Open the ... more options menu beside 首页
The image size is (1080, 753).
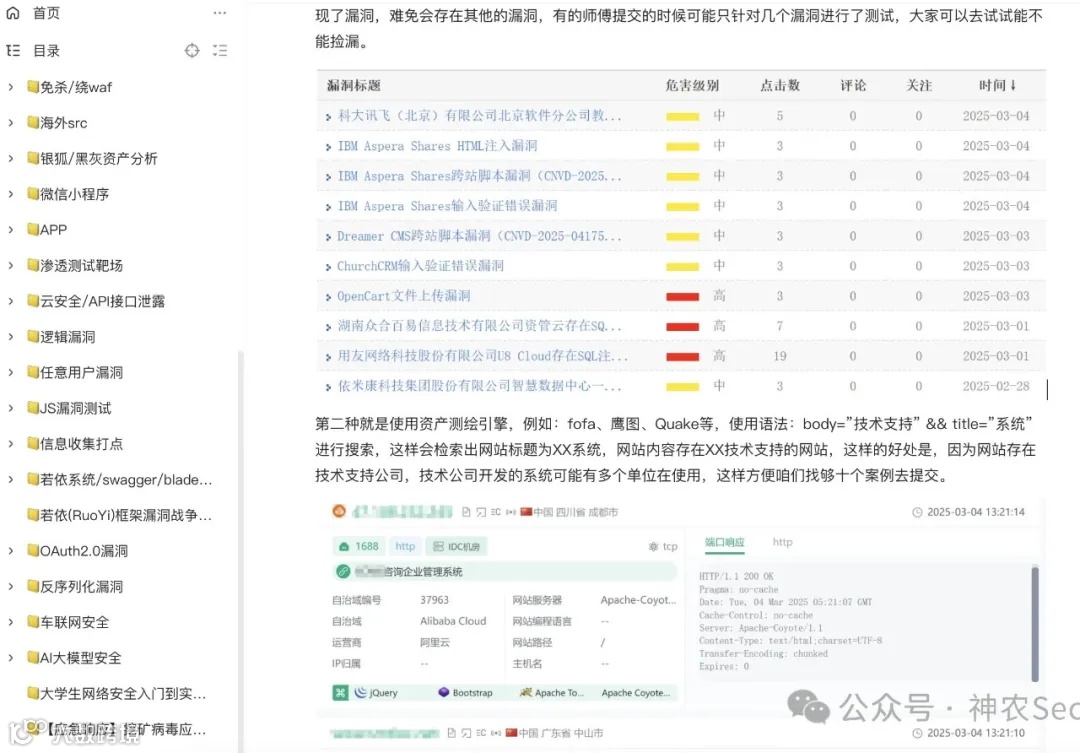(x=220, y=13)
